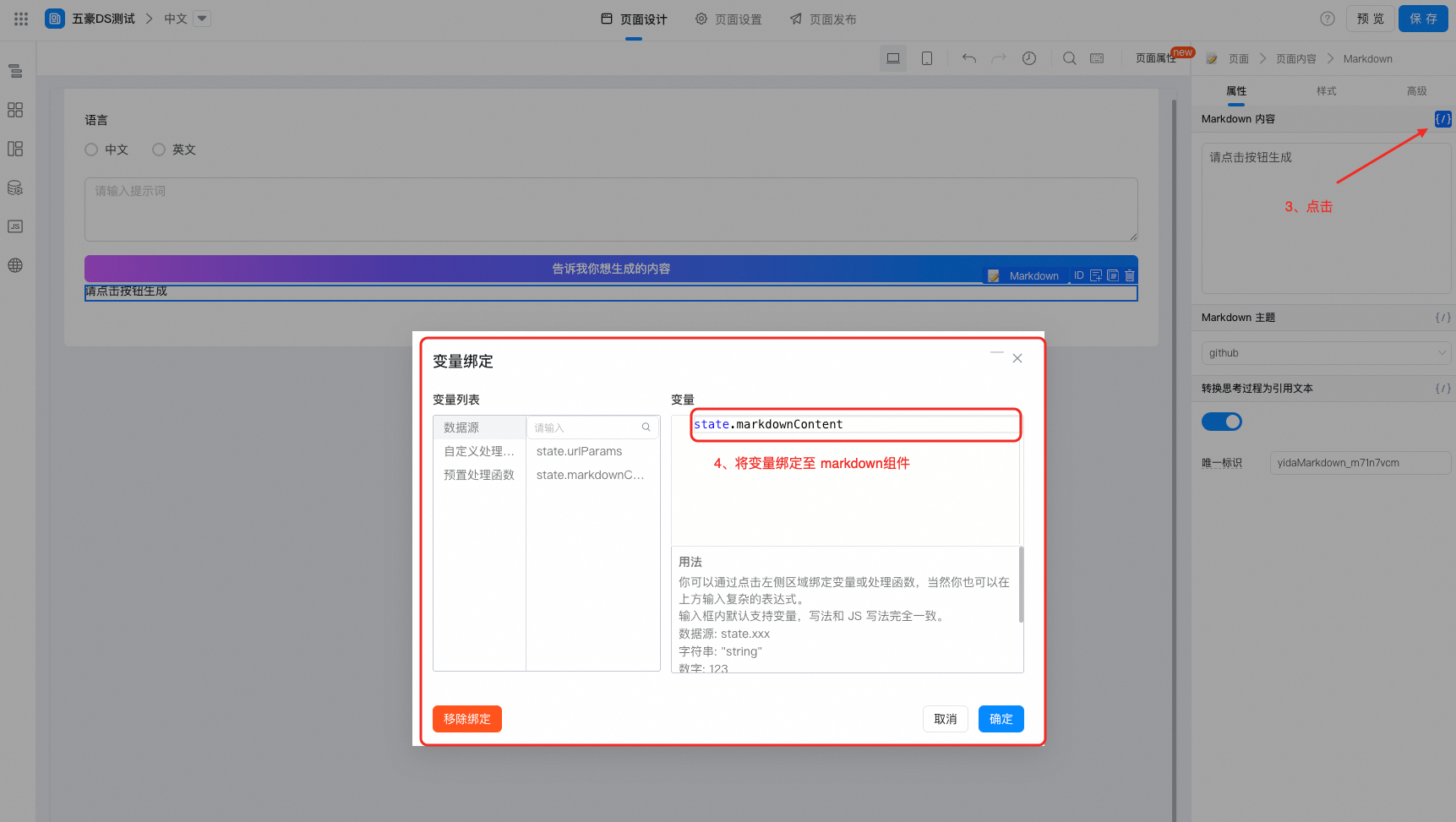Viewport: 1456px width, 822px height.
Task: Switch to mobile preview mode
Action: [926, 57]
